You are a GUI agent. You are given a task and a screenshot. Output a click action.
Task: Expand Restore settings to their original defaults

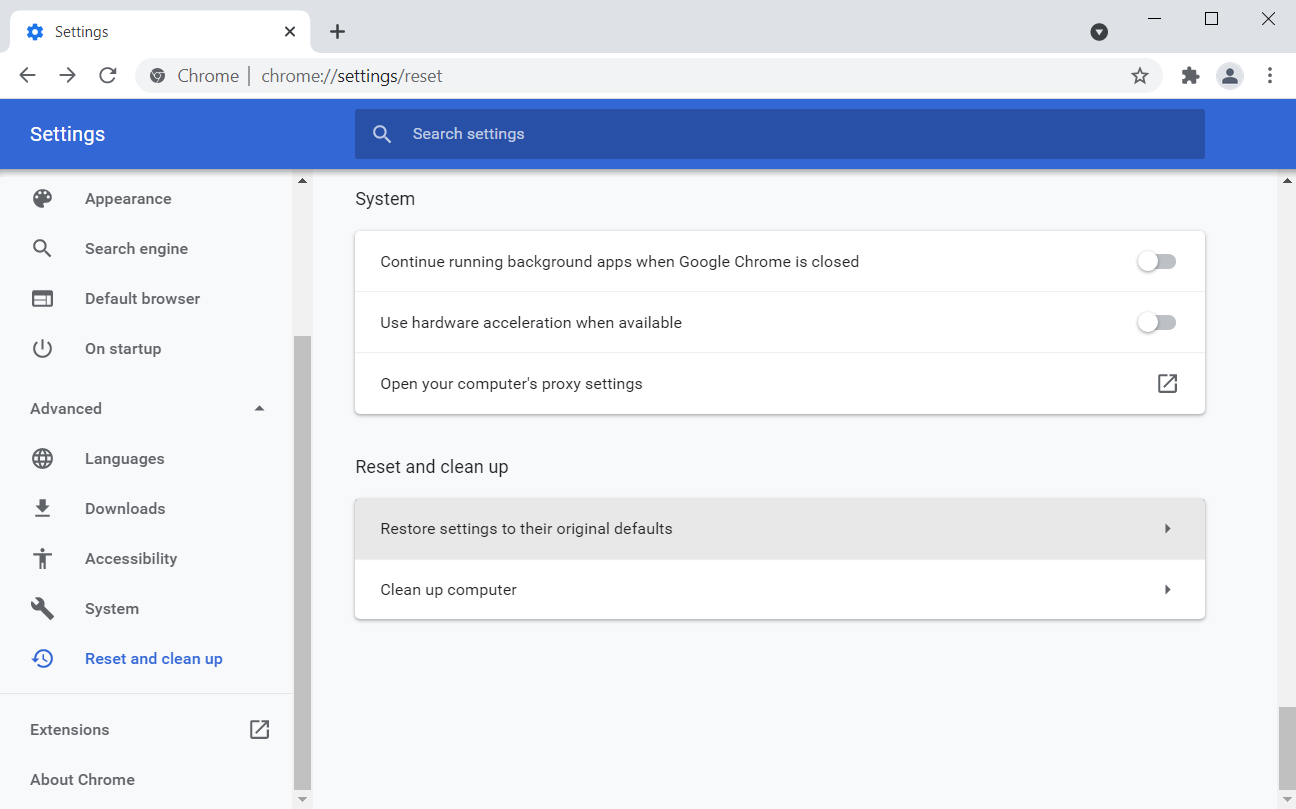coord(1167,529)
